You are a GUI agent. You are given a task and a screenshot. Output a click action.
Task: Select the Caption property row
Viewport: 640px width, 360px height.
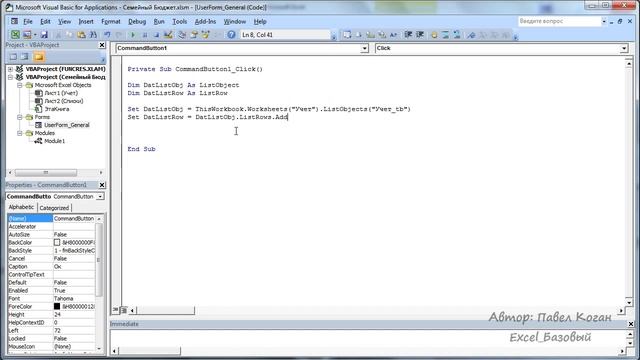[51, 267]
